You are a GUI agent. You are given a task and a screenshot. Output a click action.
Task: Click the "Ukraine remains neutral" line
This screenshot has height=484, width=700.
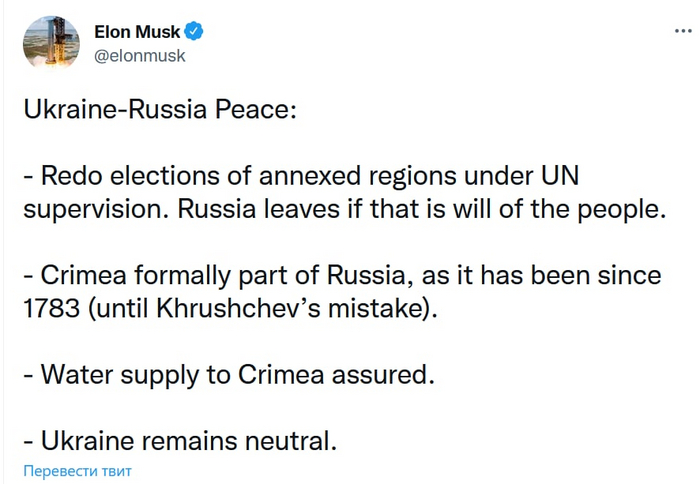182,439
